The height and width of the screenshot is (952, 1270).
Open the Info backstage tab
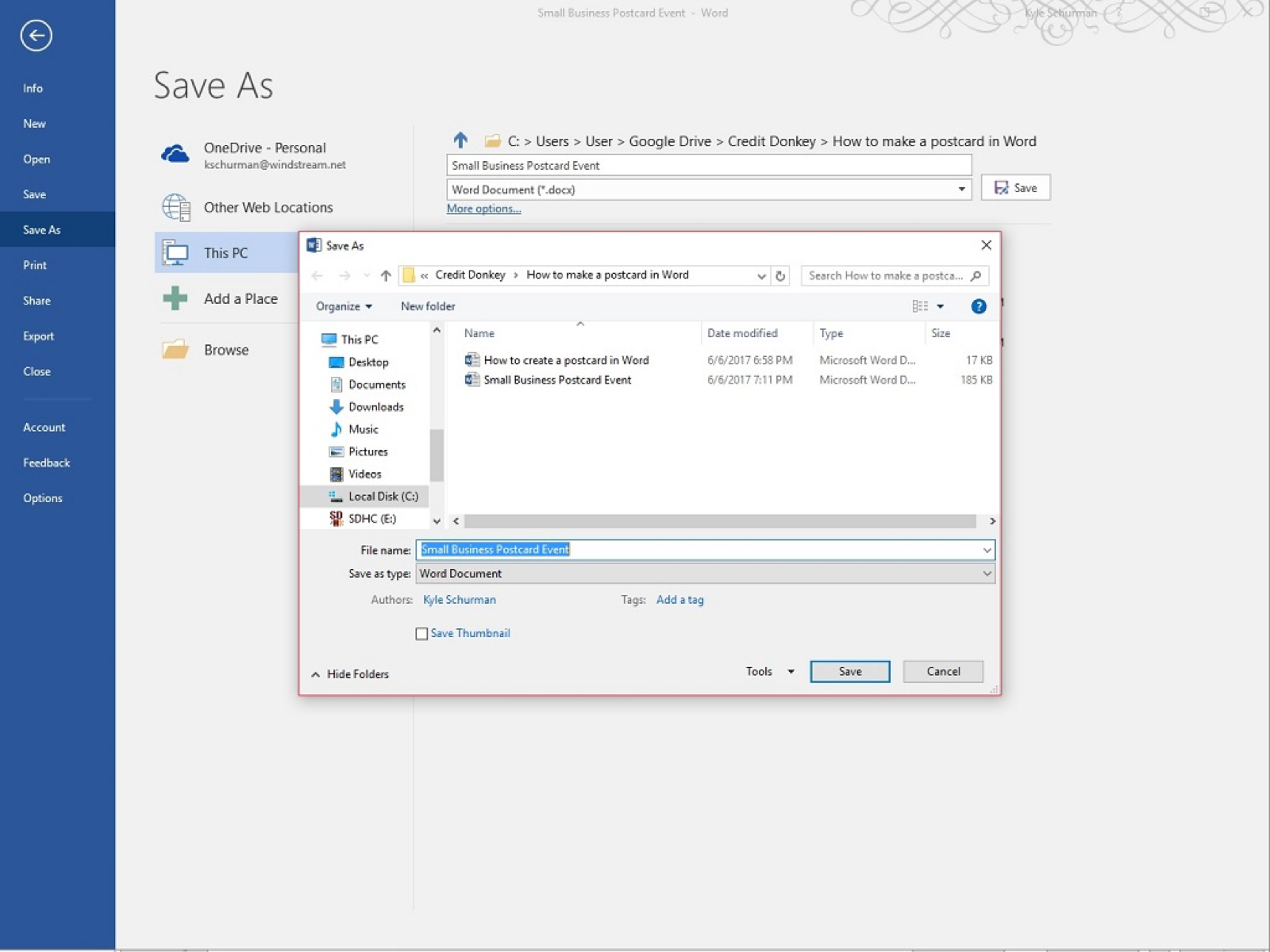[x=33, y=88]
